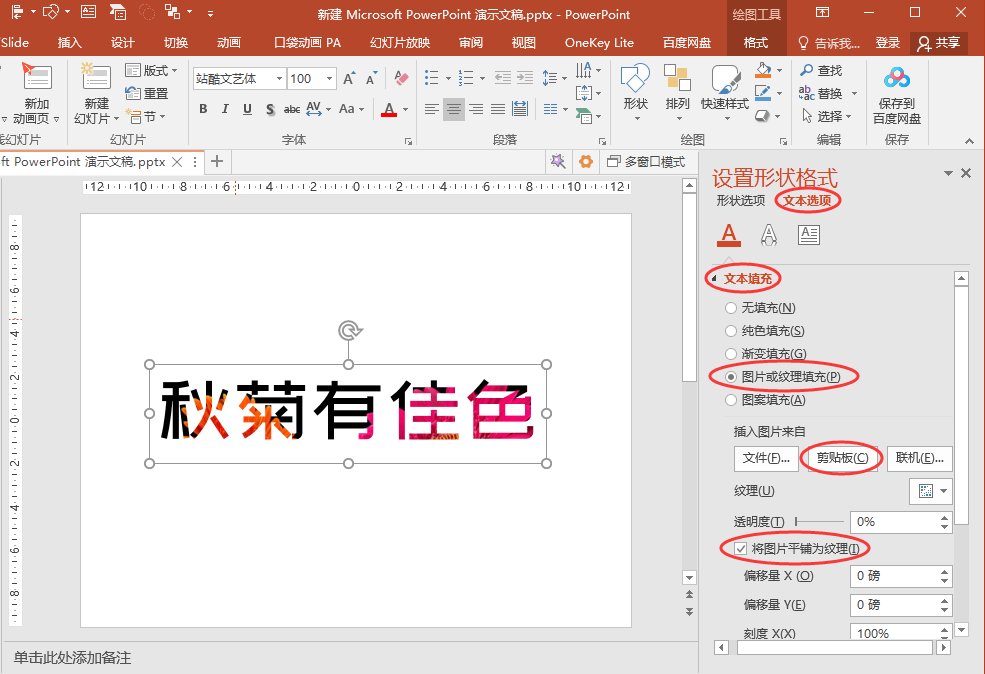
Task: Justify text in paragraph group
Action: (498, 109)
